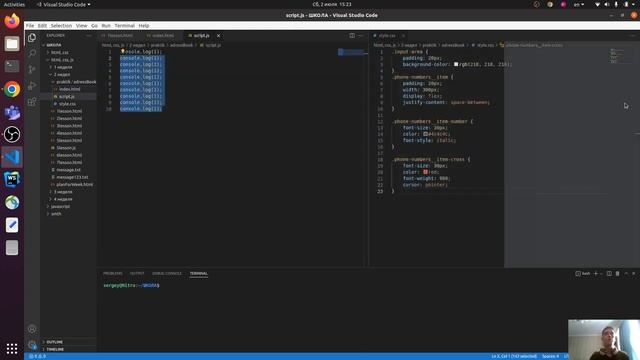Click the white rgb background-color swatch
640x360 pixels.
(x=456, y=64)
